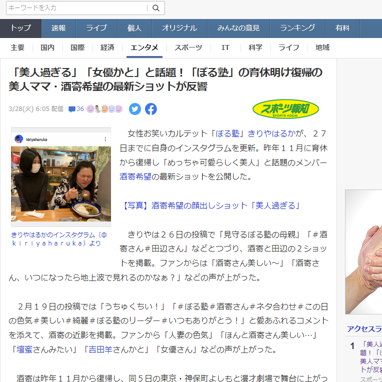Select the エンタメ category
Image resolution: width=382 pixels, height=382 pixels.
(x=144, y=48)
